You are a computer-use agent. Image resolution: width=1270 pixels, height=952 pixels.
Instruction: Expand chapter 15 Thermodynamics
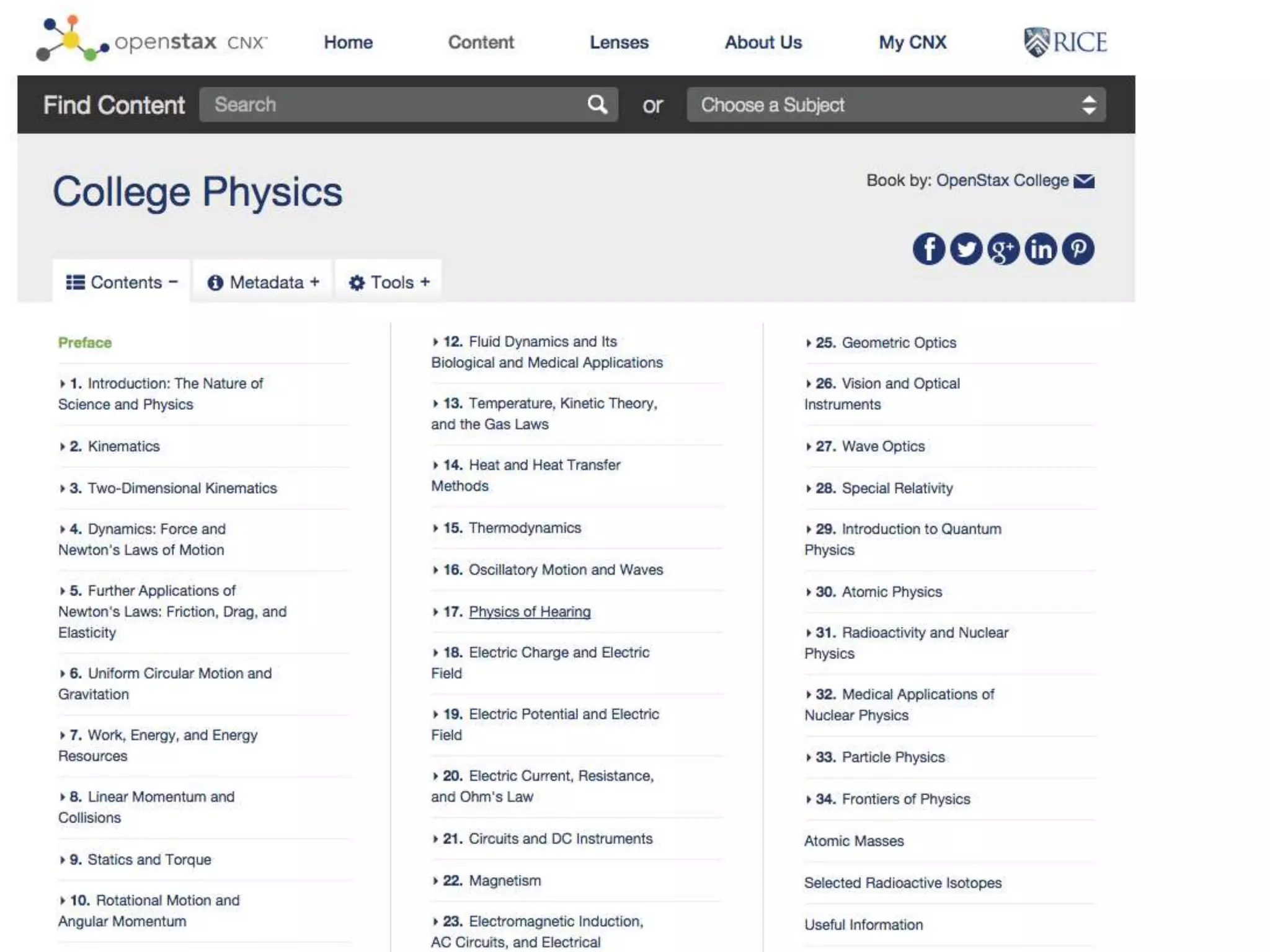524,528
